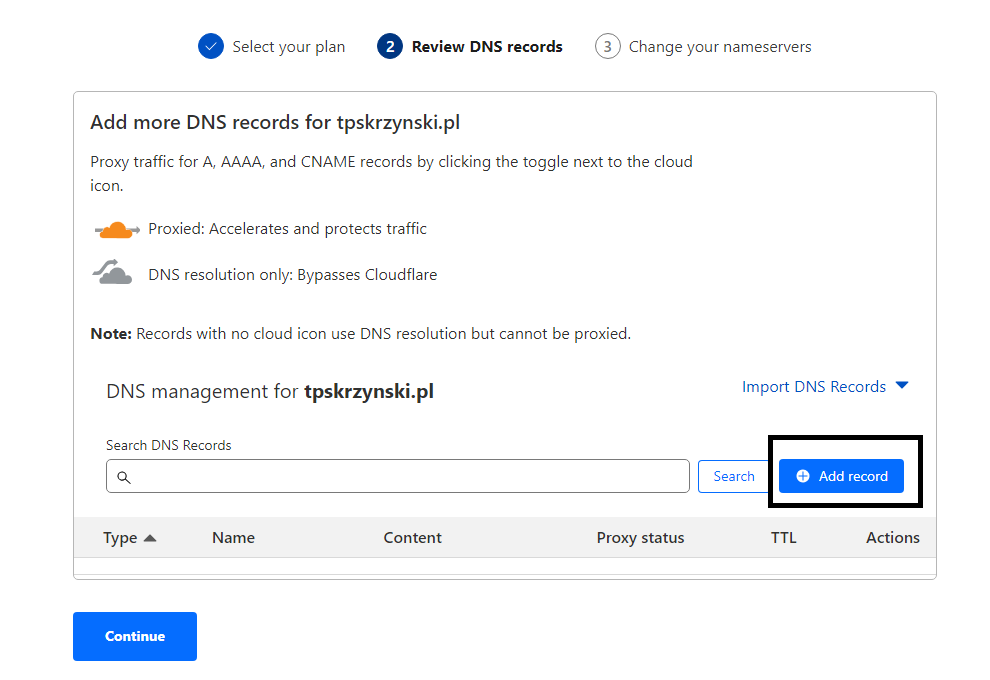
Task: Click the plus icon on Add record
Action: tap(802, 476)
